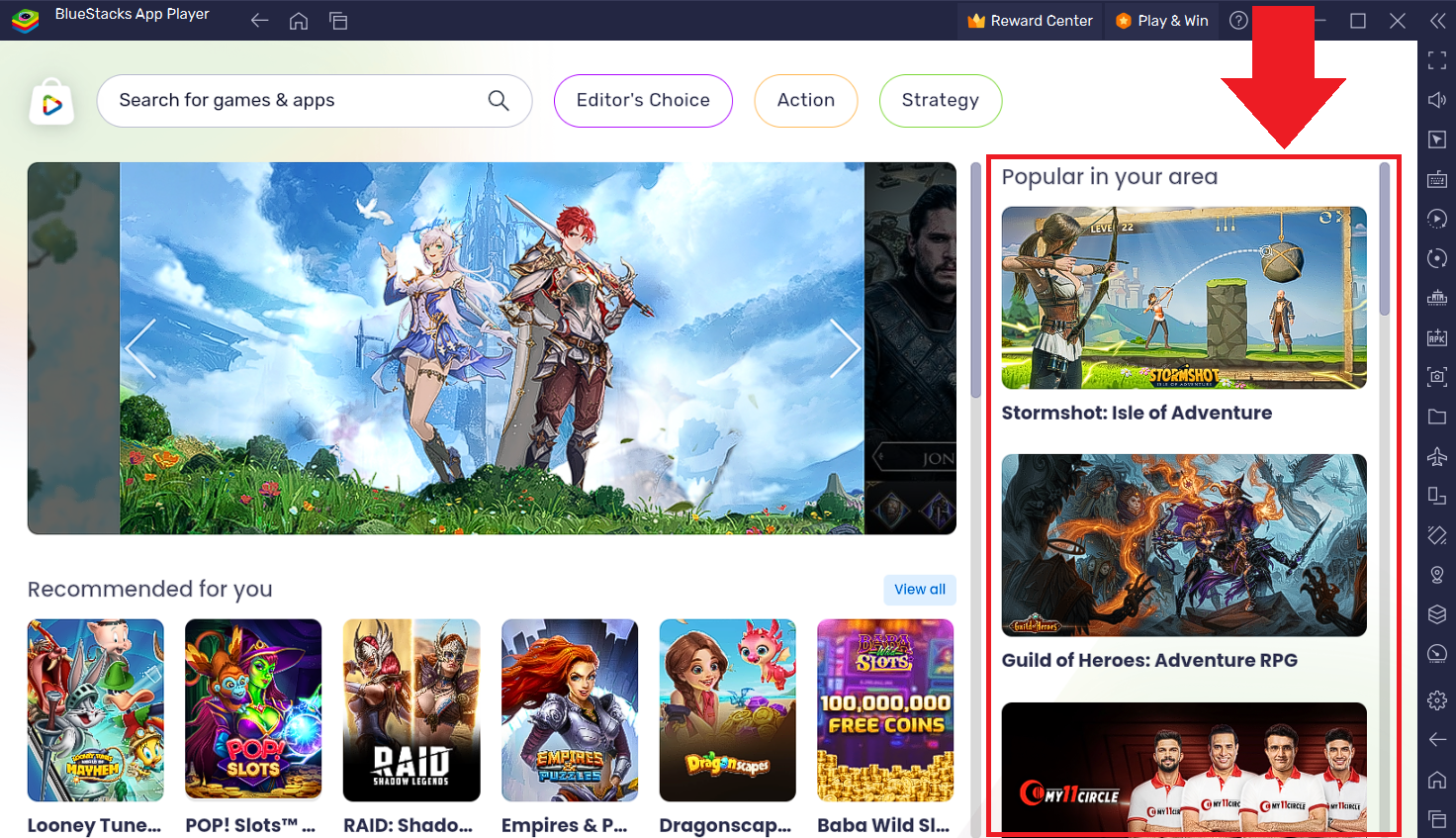Click the 'Looney Tune...' game name

(x=94, y=825)
